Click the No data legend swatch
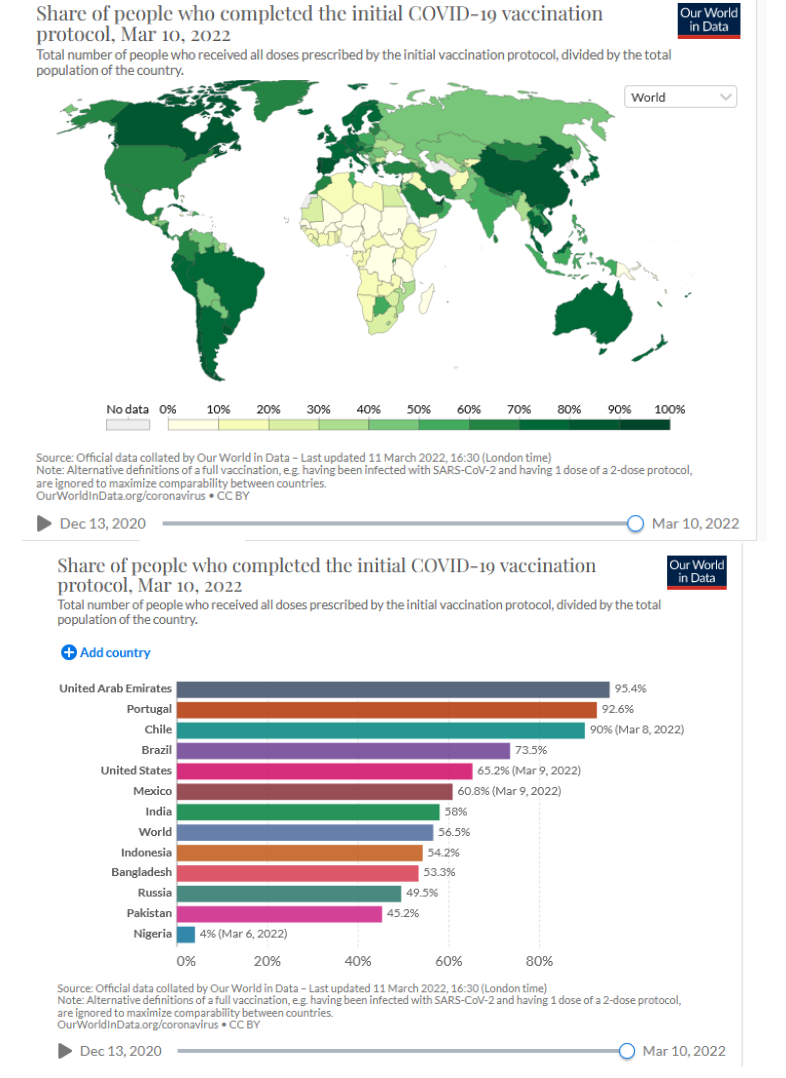 [127, 424]
